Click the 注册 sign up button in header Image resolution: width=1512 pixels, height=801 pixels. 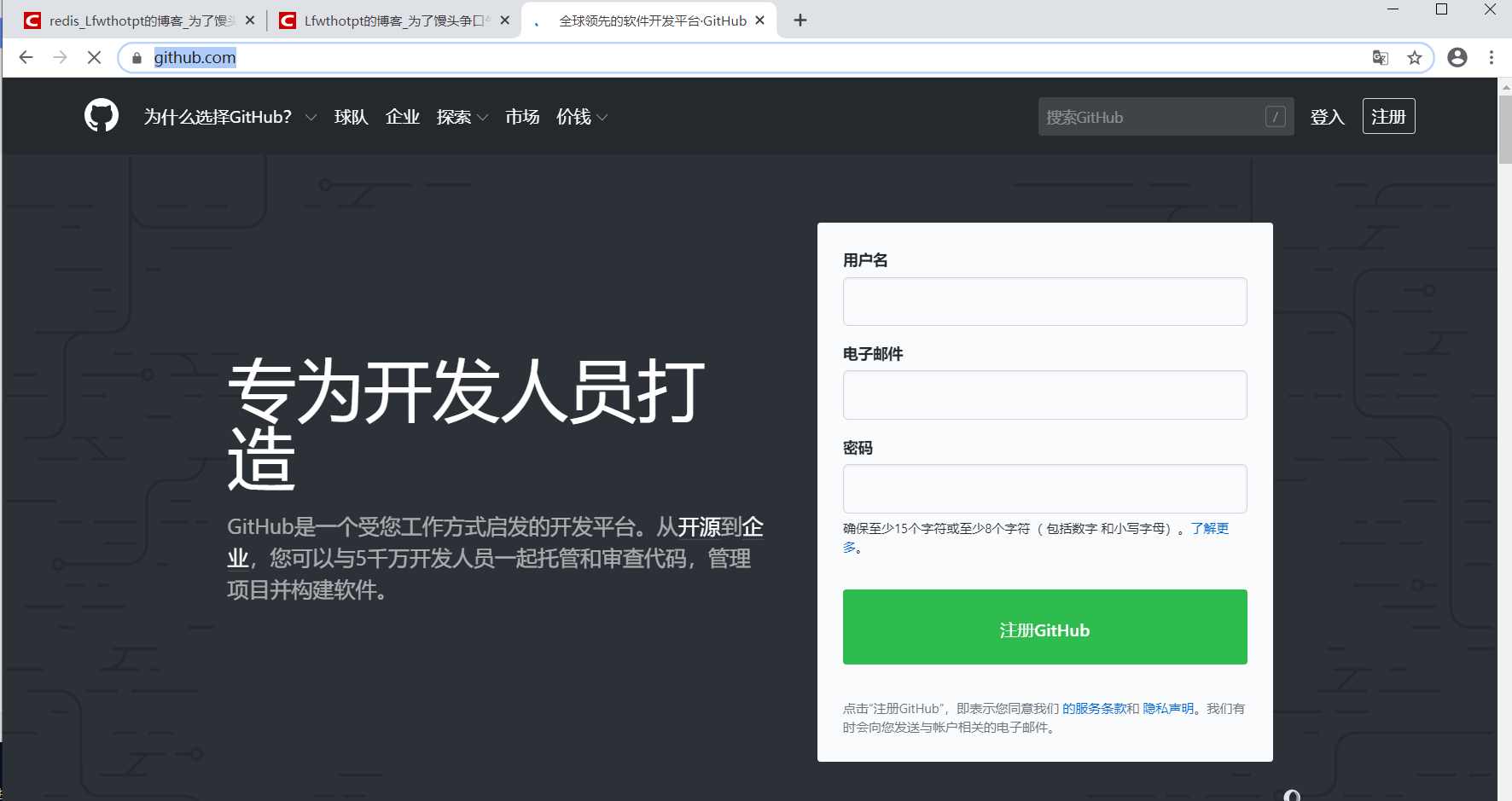(1389, 116)
